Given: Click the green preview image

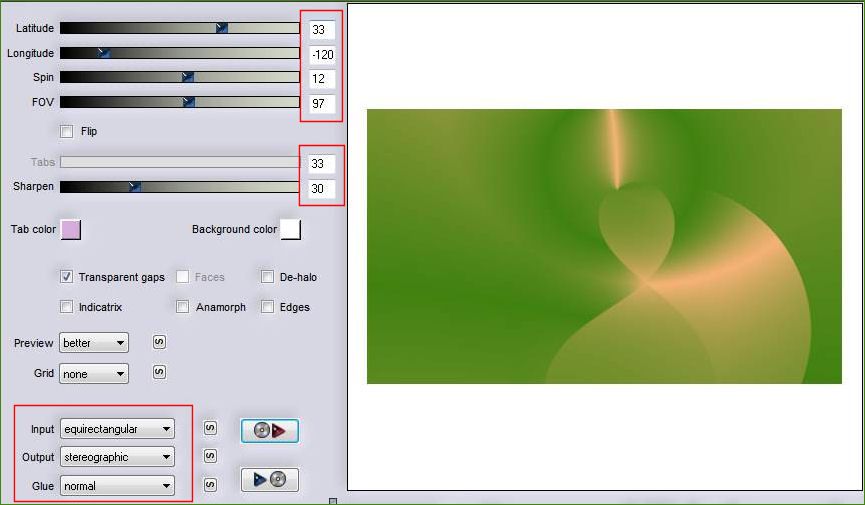Looking at the screenshot, I should [604, 246].
